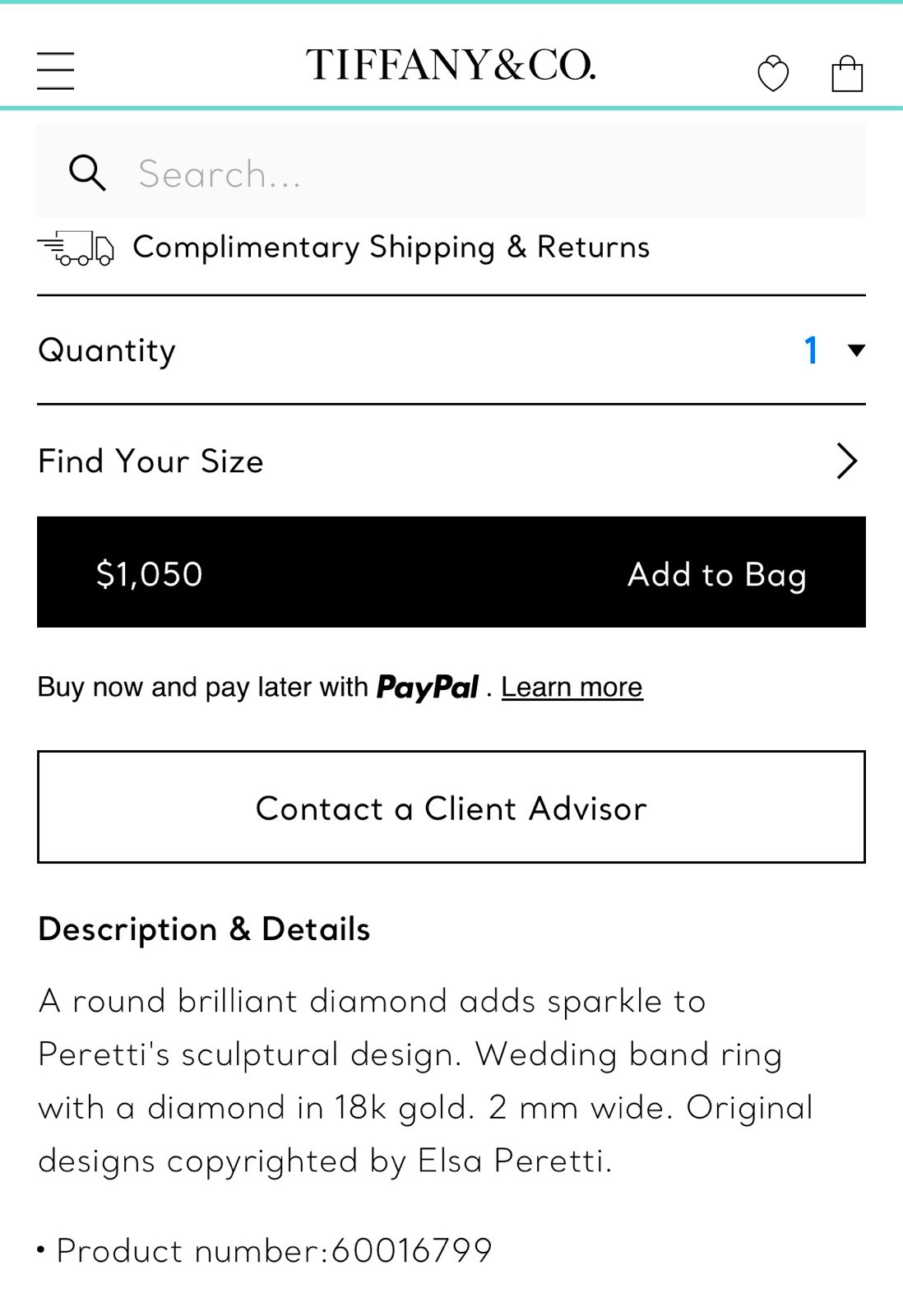Image resolution: width=903 pixels, height=1316 pixels.
Task: Click the Description & Details heading
Action: tap(204, 929)
